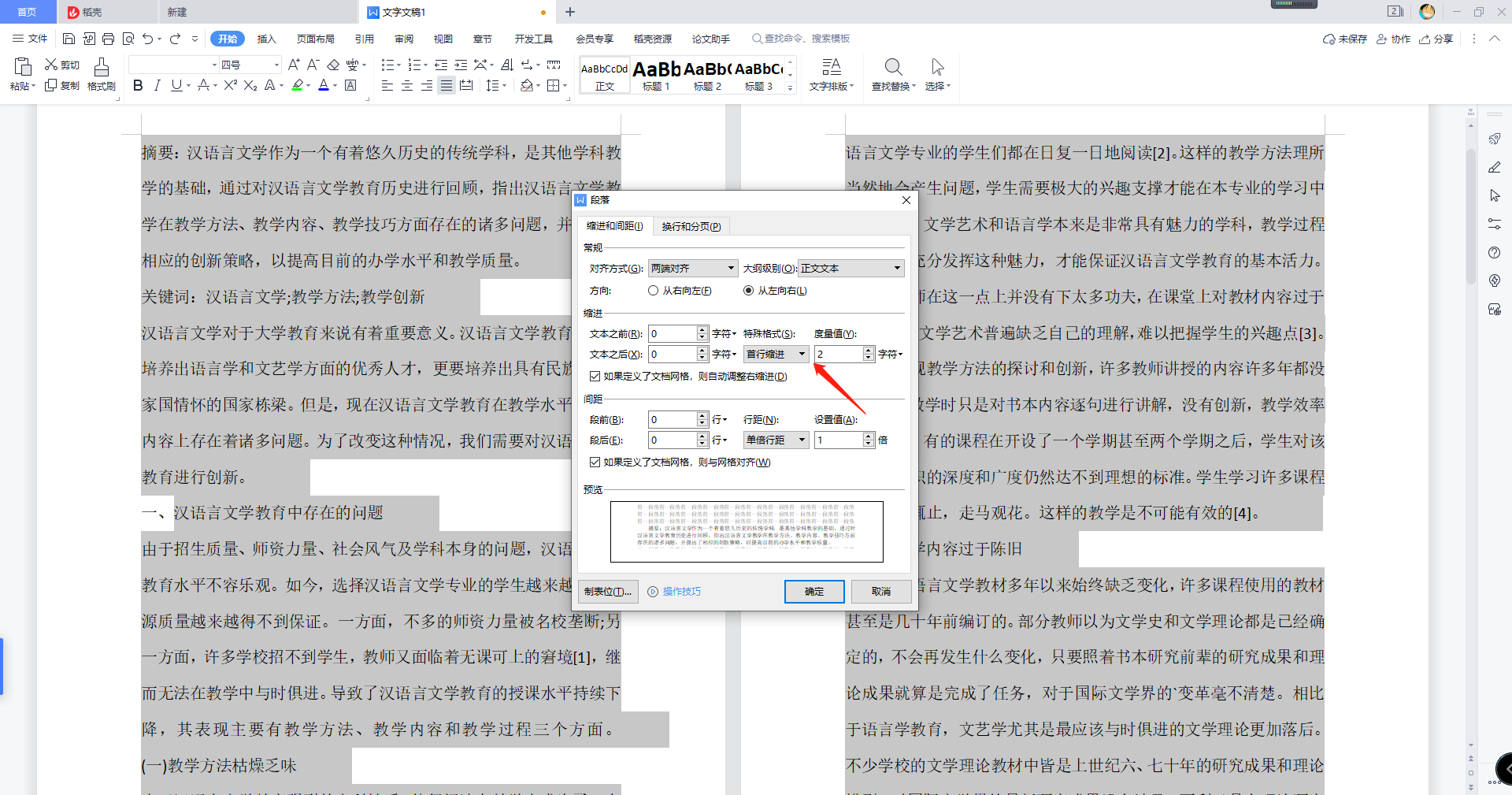Open the 文件 menu
Viewport: 1512px width, 795px height.
pos(31,39)
